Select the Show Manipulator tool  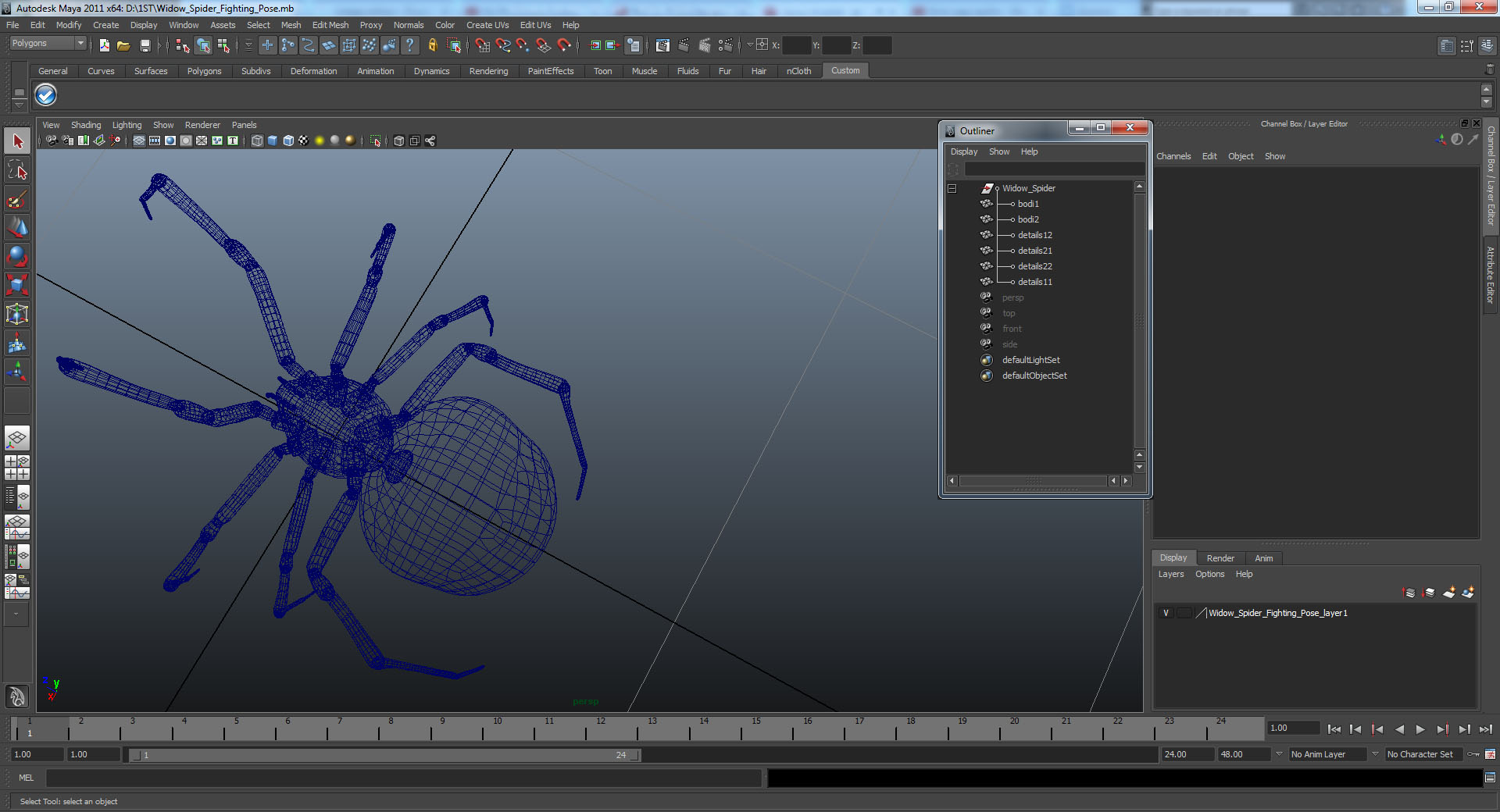click(x=17, y=371)
